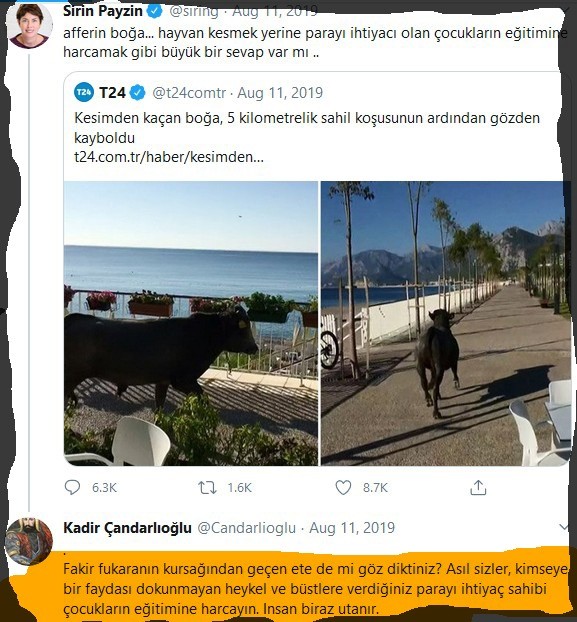This screenshot has width=577, height=622.
Task: Click the reply speech bubble icon
Action: [x=72, y=488]
